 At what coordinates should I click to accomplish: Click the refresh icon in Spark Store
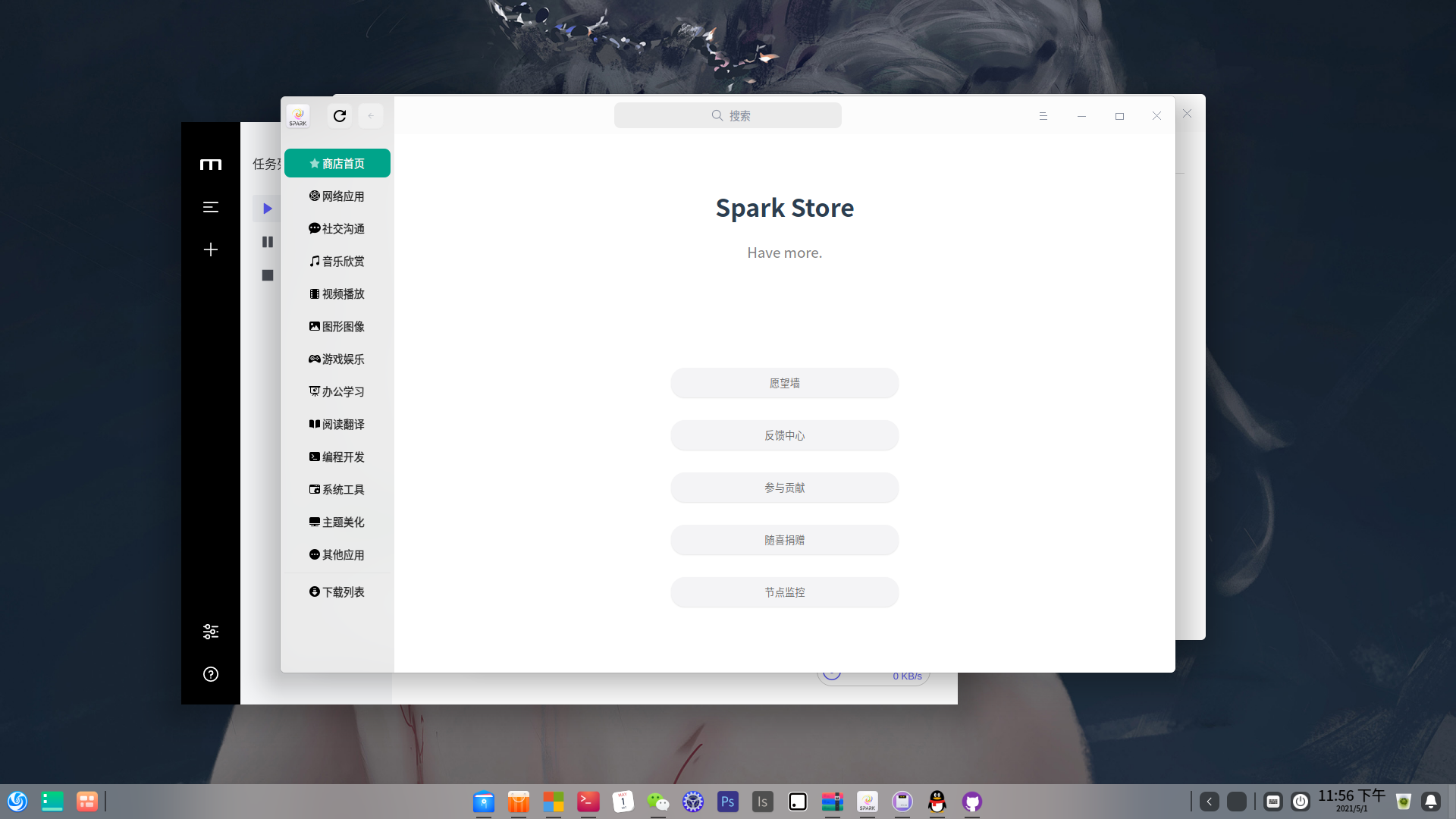(340, 116)
